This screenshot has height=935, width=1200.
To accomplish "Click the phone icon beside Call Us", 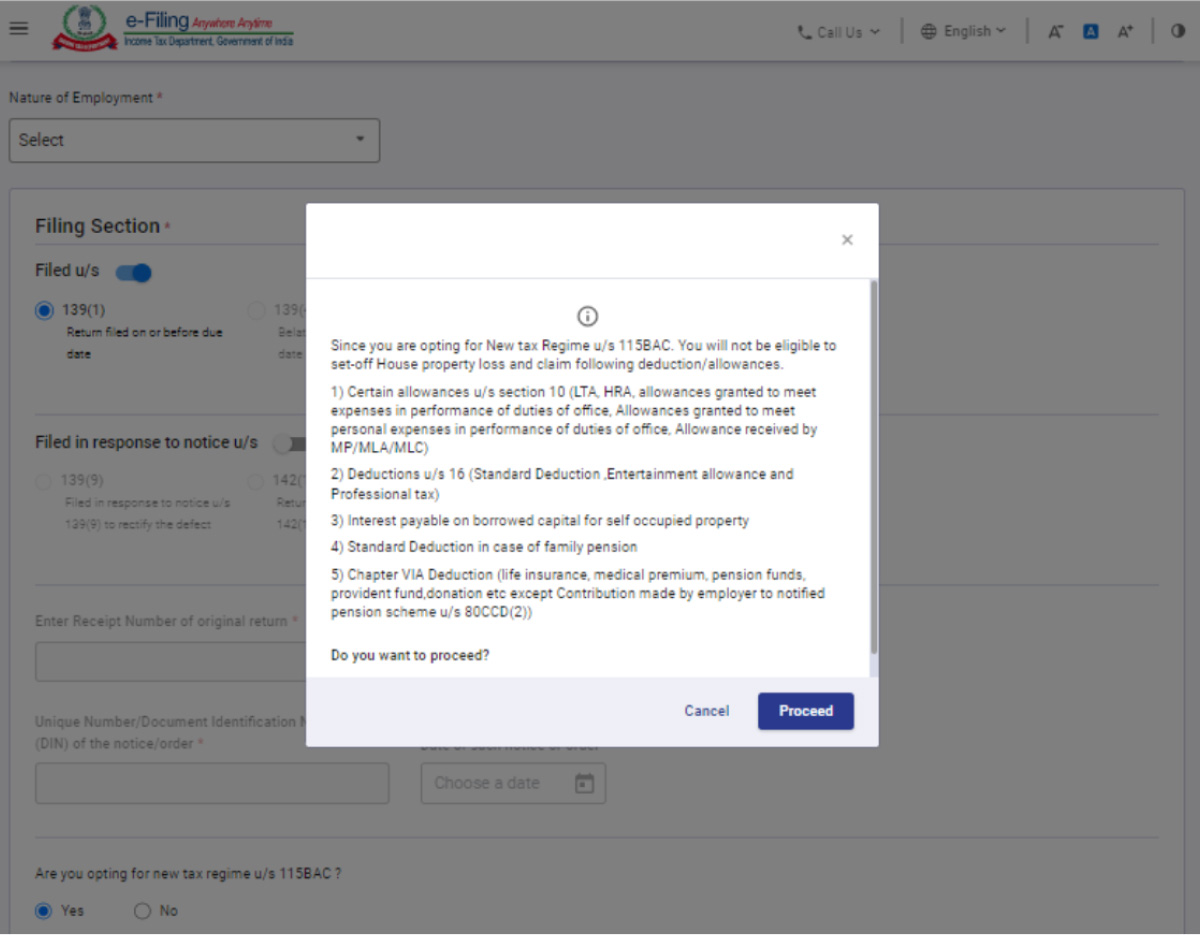I will (x=803, y=31).
